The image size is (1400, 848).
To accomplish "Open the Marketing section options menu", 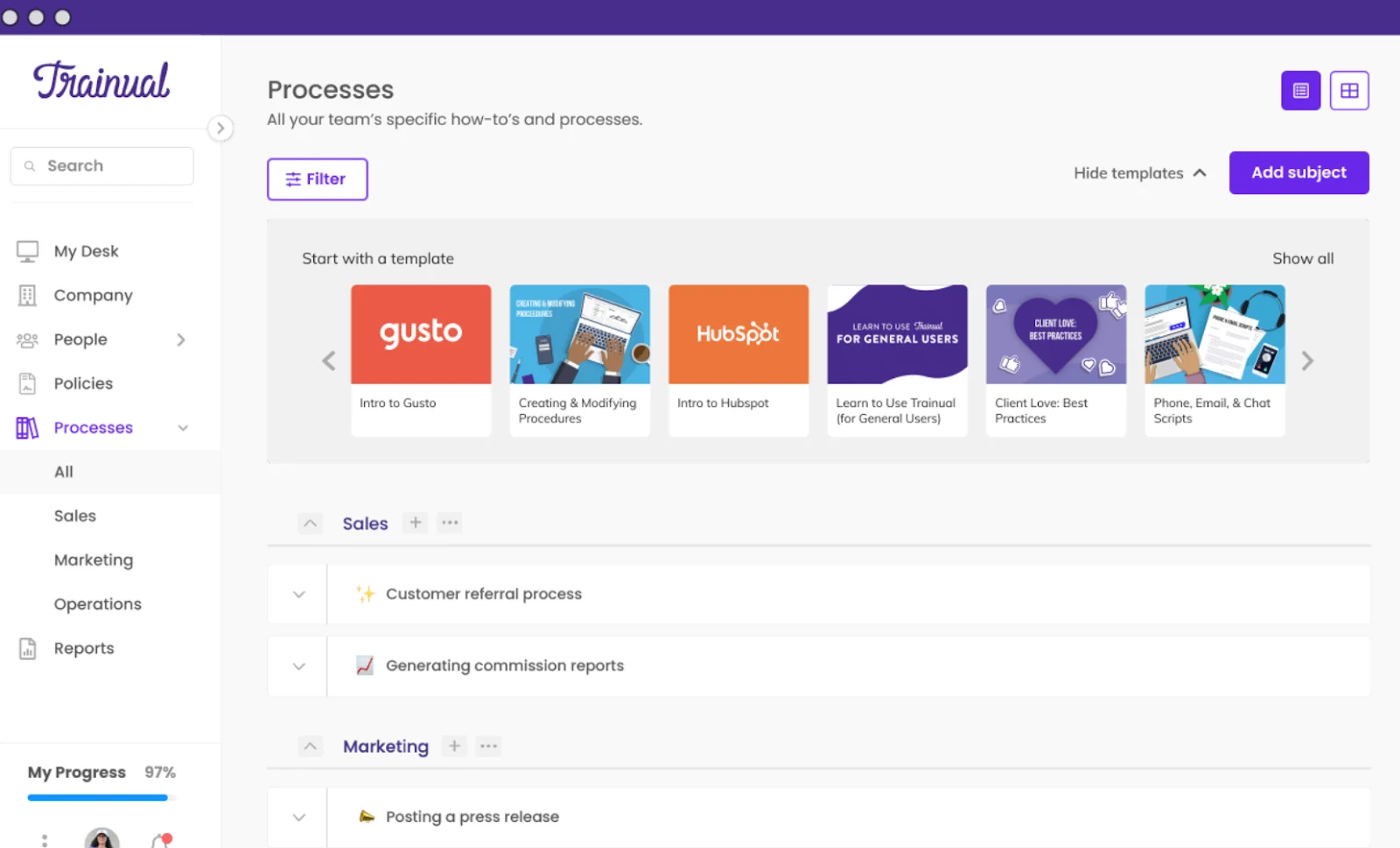I will point(488,746).
